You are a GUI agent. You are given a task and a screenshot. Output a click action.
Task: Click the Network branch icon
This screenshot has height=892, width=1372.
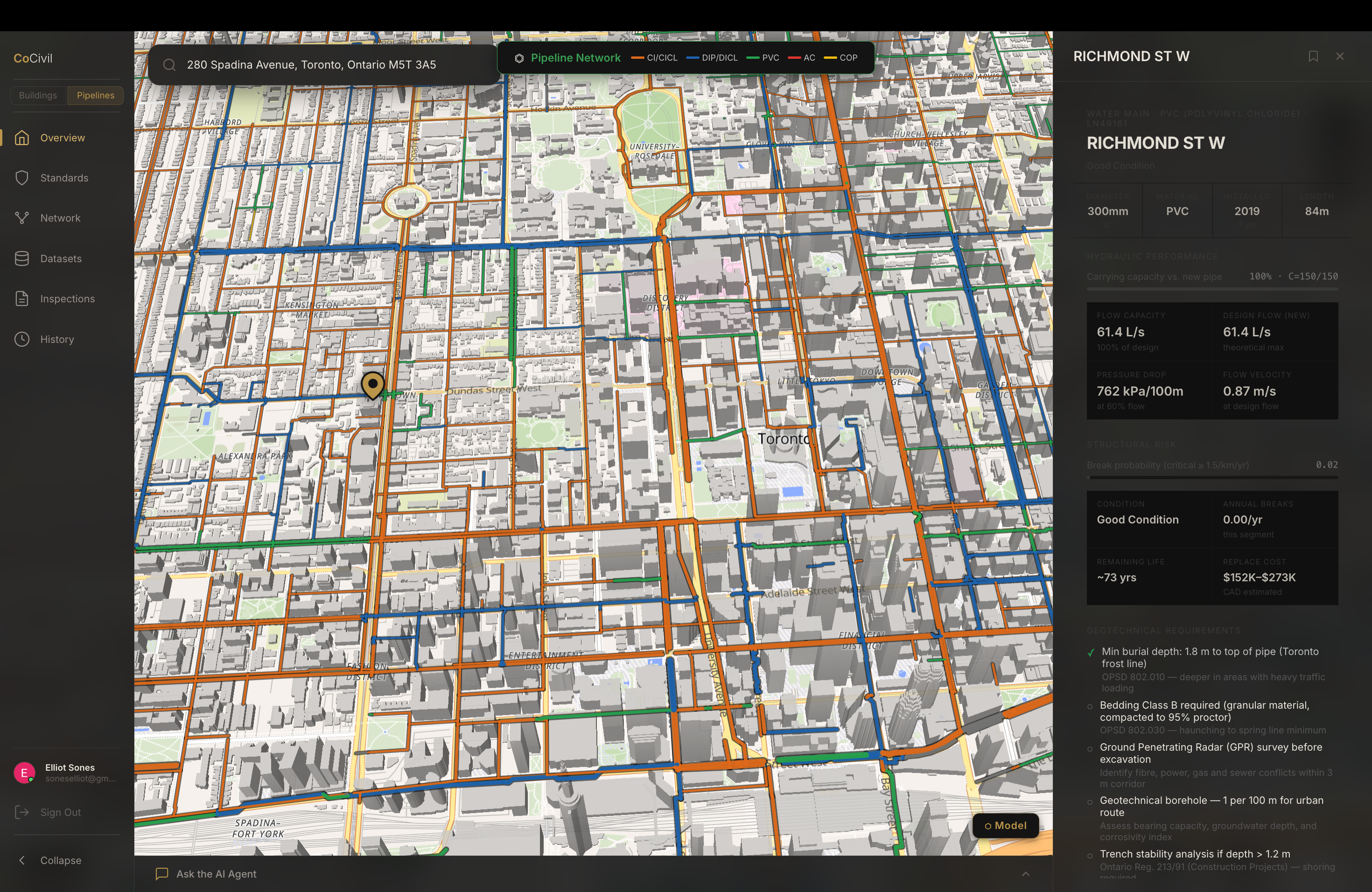click(x=22, y=218)
